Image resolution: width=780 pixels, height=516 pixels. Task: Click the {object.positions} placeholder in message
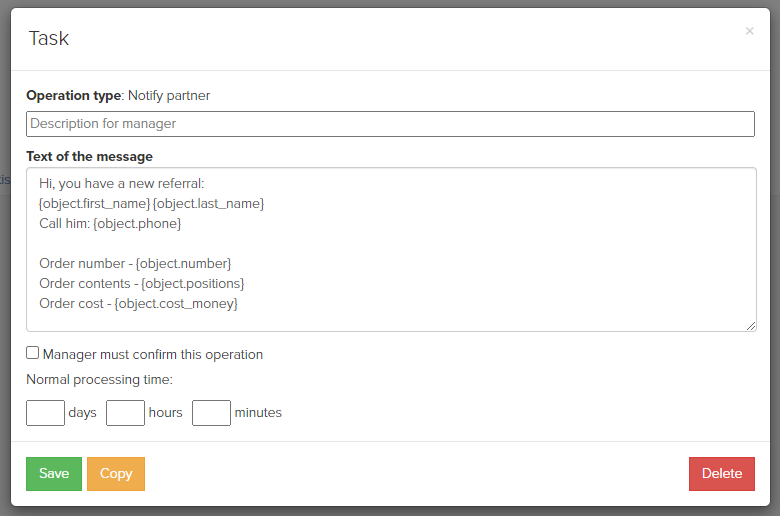click(x=193, y=283)
